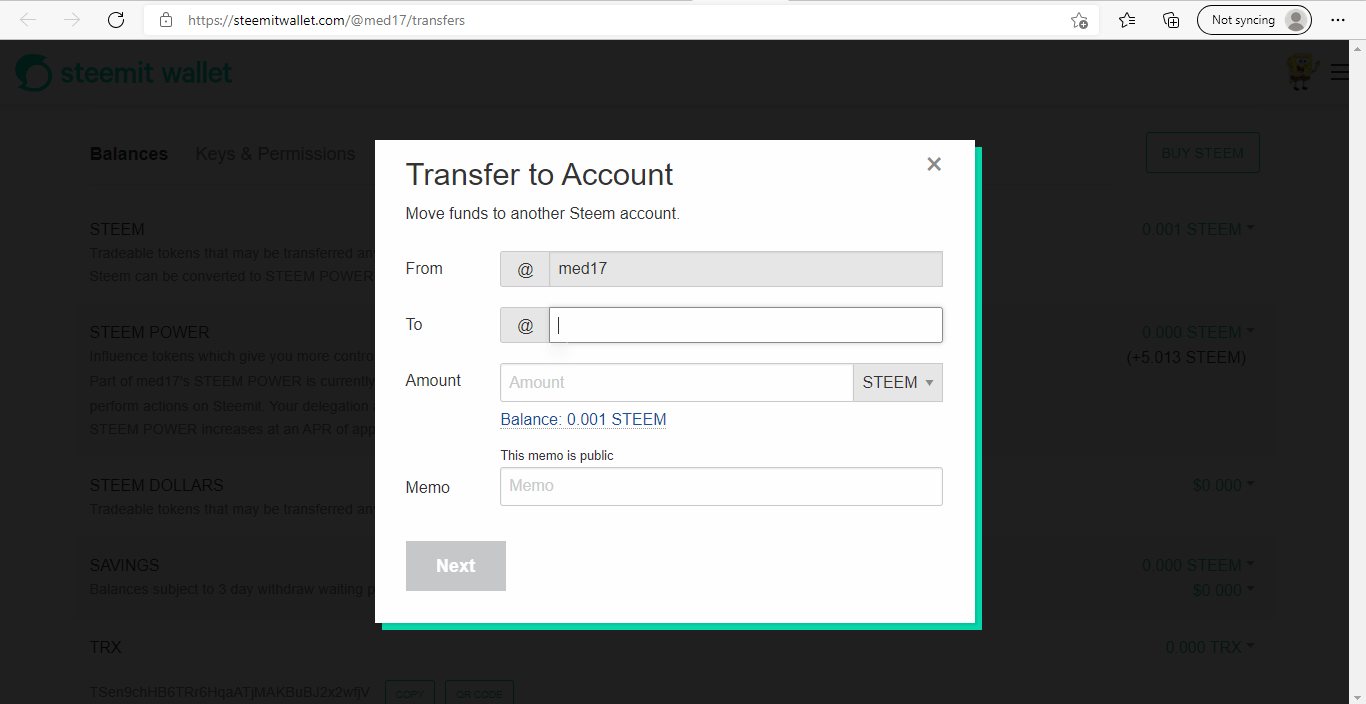
Task: Expand the STEEM POWER 0.000 STEEM dropdown
Action: pyautogui.click(x=1198, y=332)
